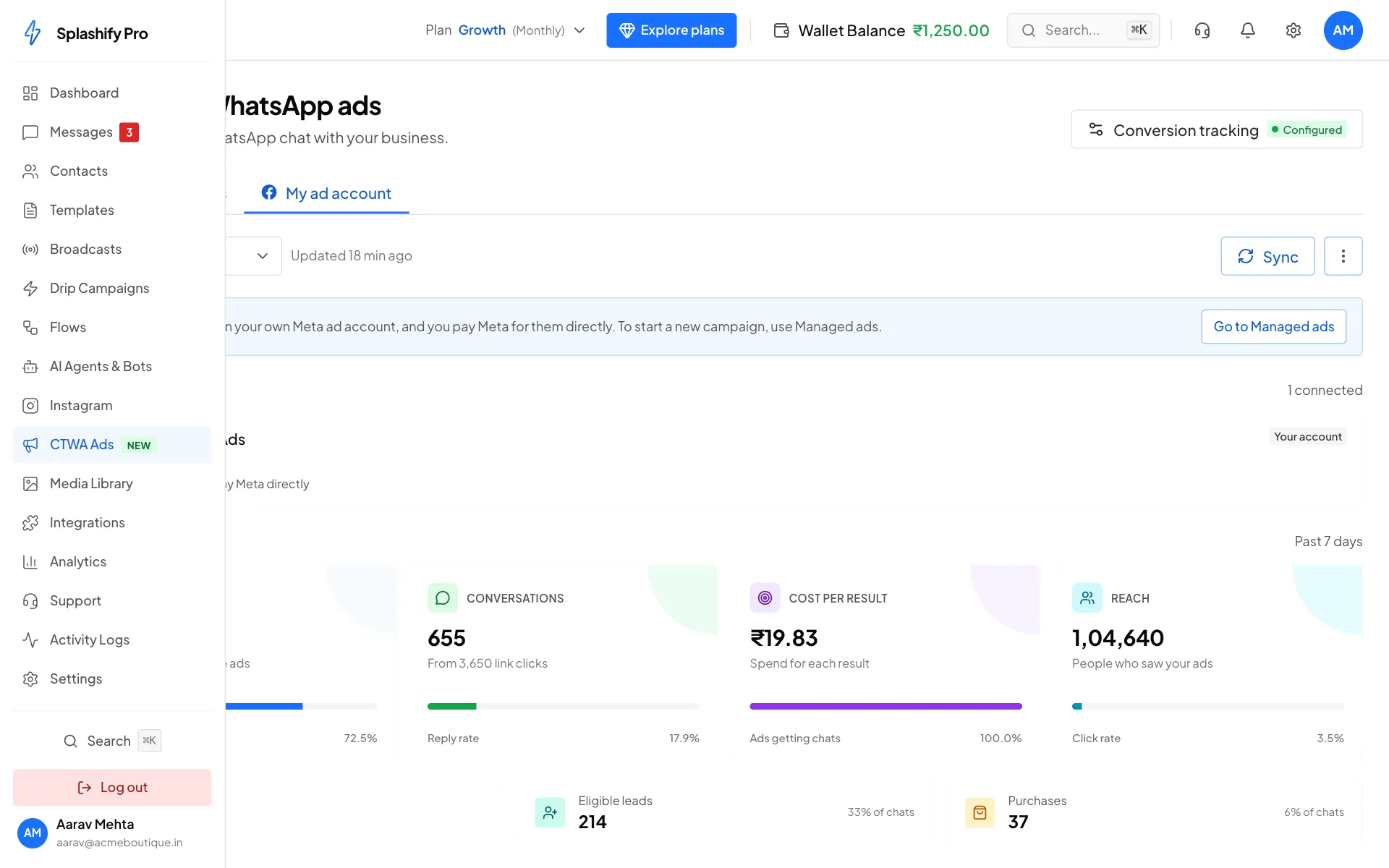
Task: Click the header settings gear icon
Action: click(x=1294, y=30)
